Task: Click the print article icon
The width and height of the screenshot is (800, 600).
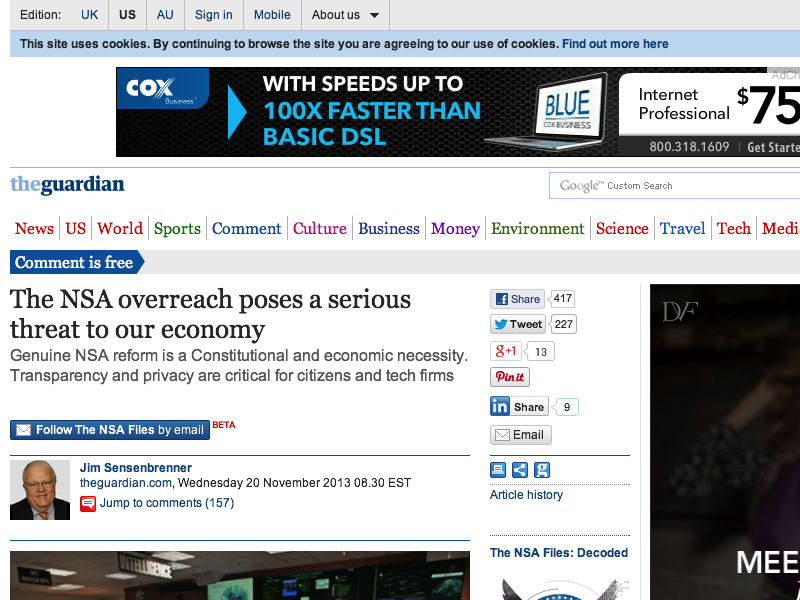Action: (x=498, y=470)
